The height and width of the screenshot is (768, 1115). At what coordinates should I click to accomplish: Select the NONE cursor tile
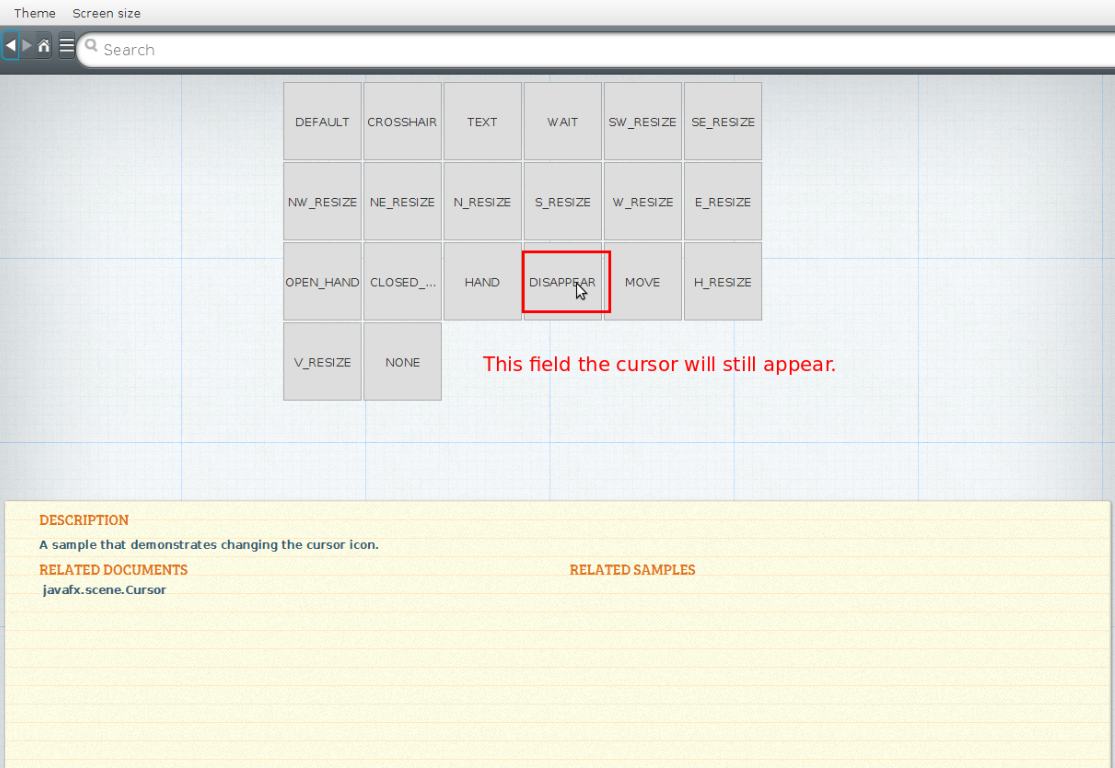pos(402,361)
